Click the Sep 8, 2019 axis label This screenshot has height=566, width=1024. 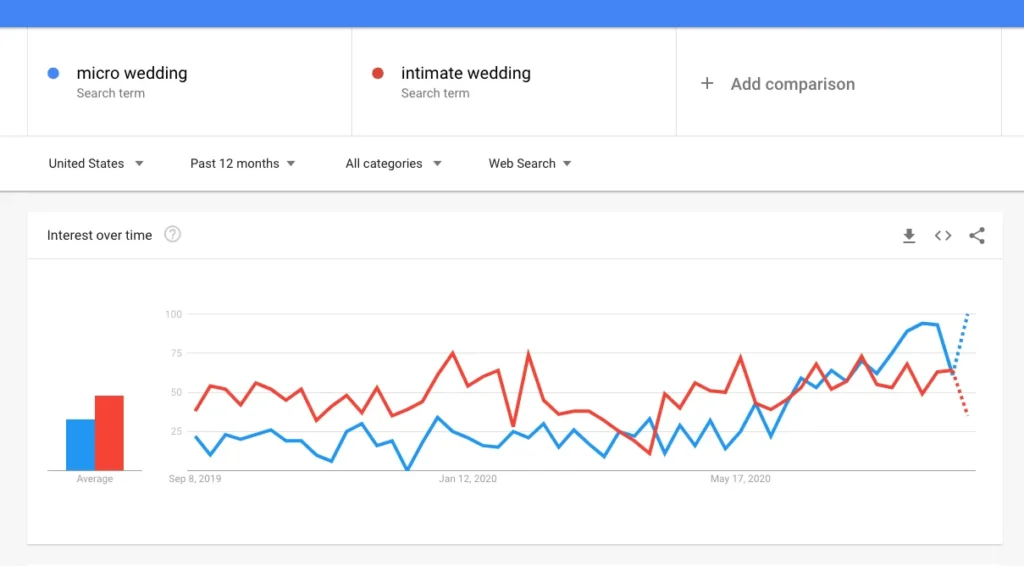(x=195, y=479)
